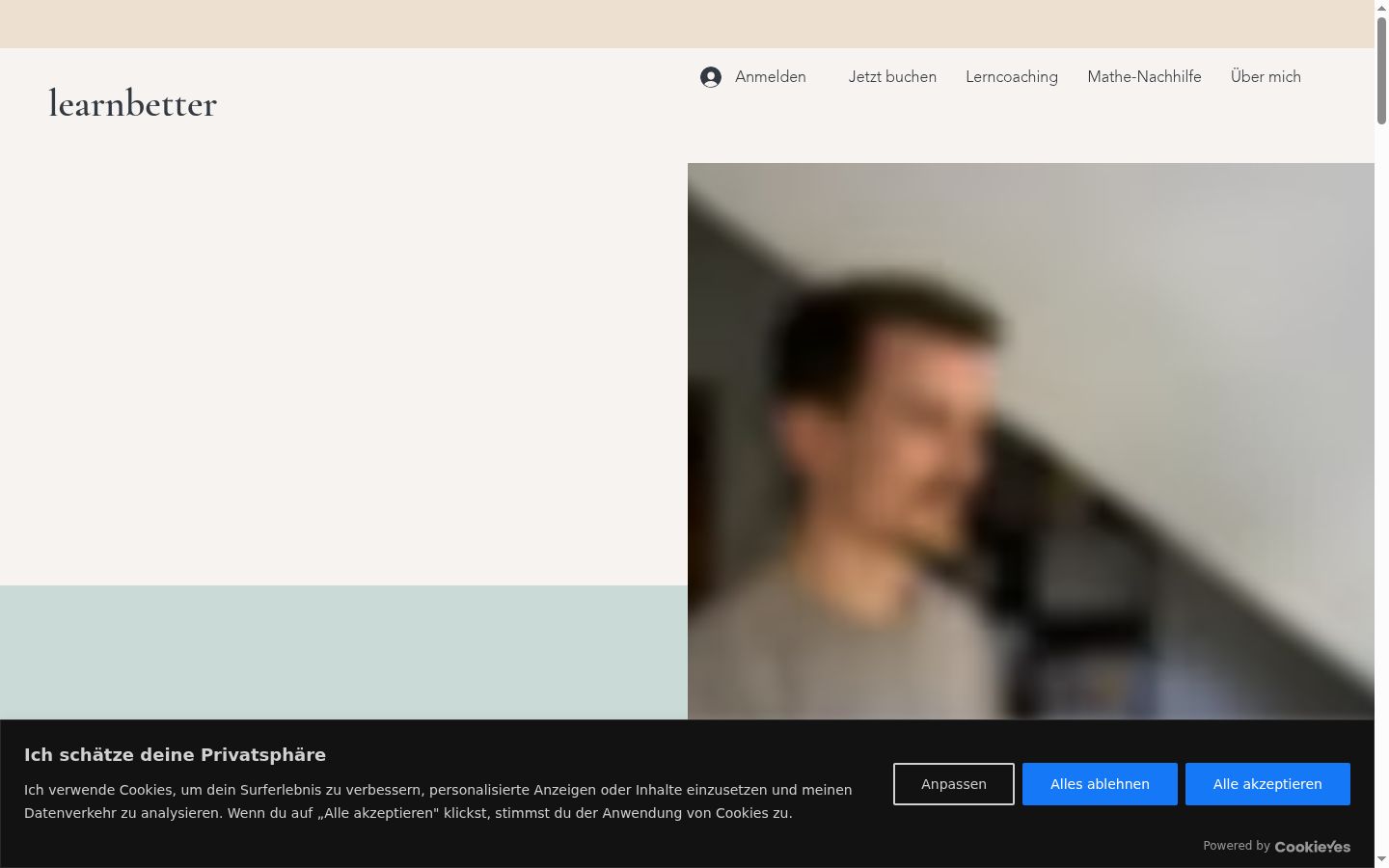Click the vertical scrollbar thumb
Image resolution: width=1389 pixels, height=868 pixels.
[x=1381, y=69]
